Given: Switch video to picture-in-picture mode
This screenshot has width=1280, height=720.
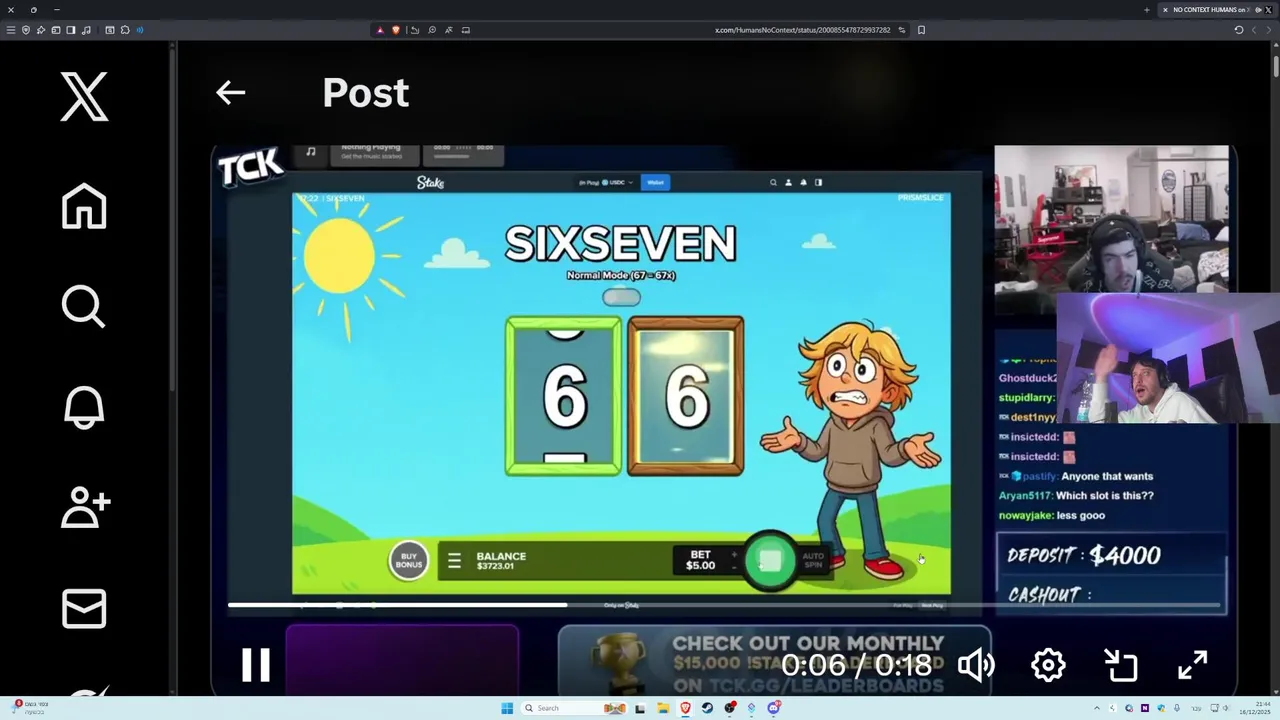Looking at the screenshot, I should (1121, 665).
